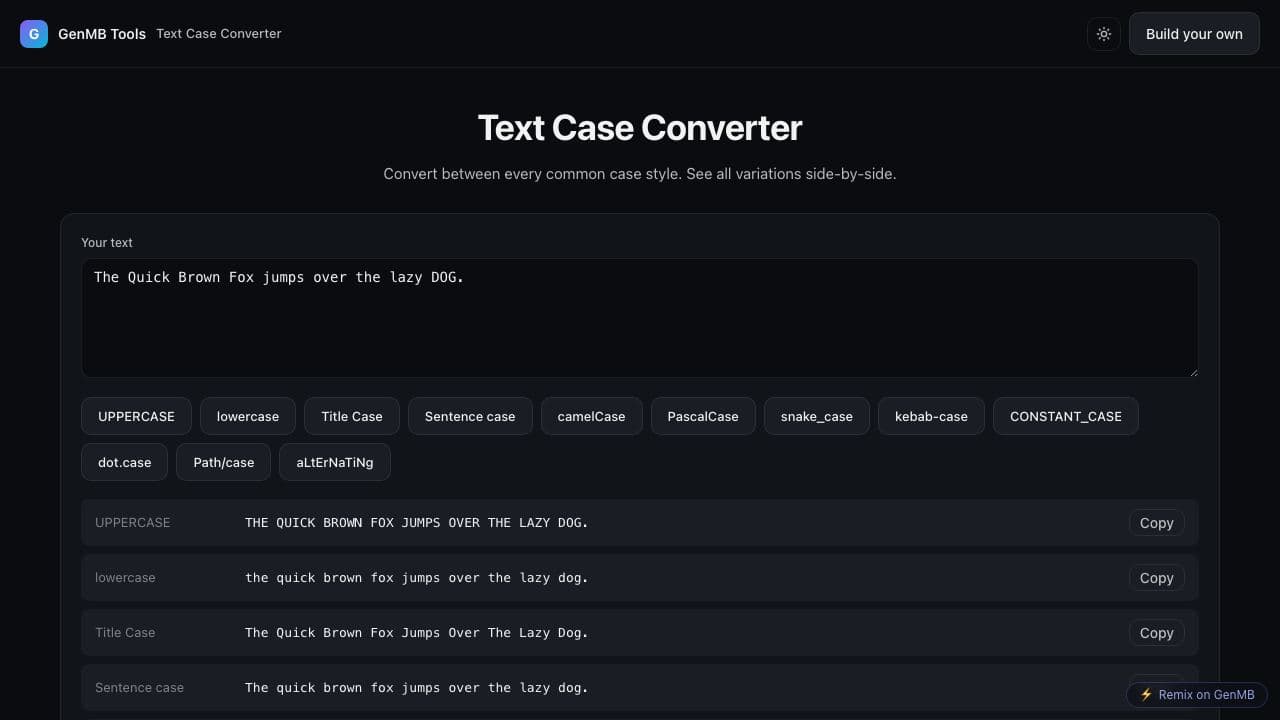Apply CONSTANT_CASE conversion
The height and width of the screenshot is (720, 1280).
click(1066, 416)
